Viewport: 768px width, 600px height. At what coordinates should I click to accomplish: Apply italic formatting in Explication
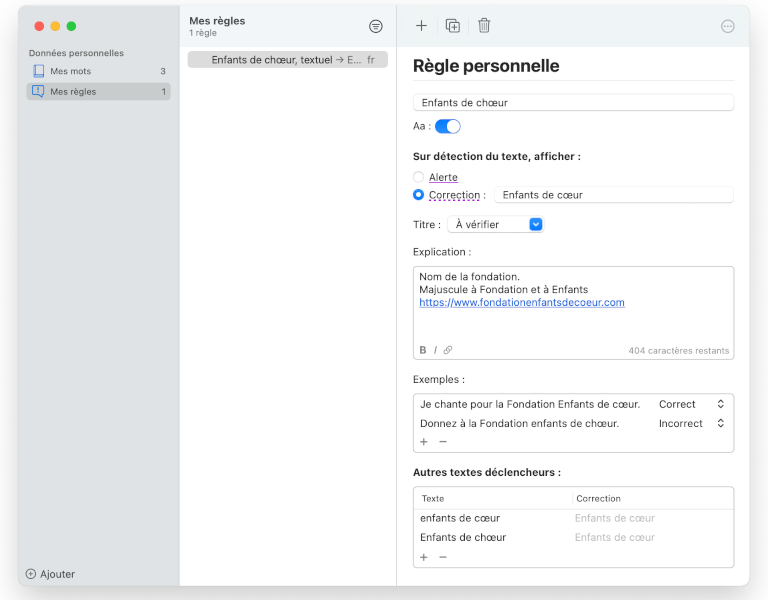coord(435,350)
